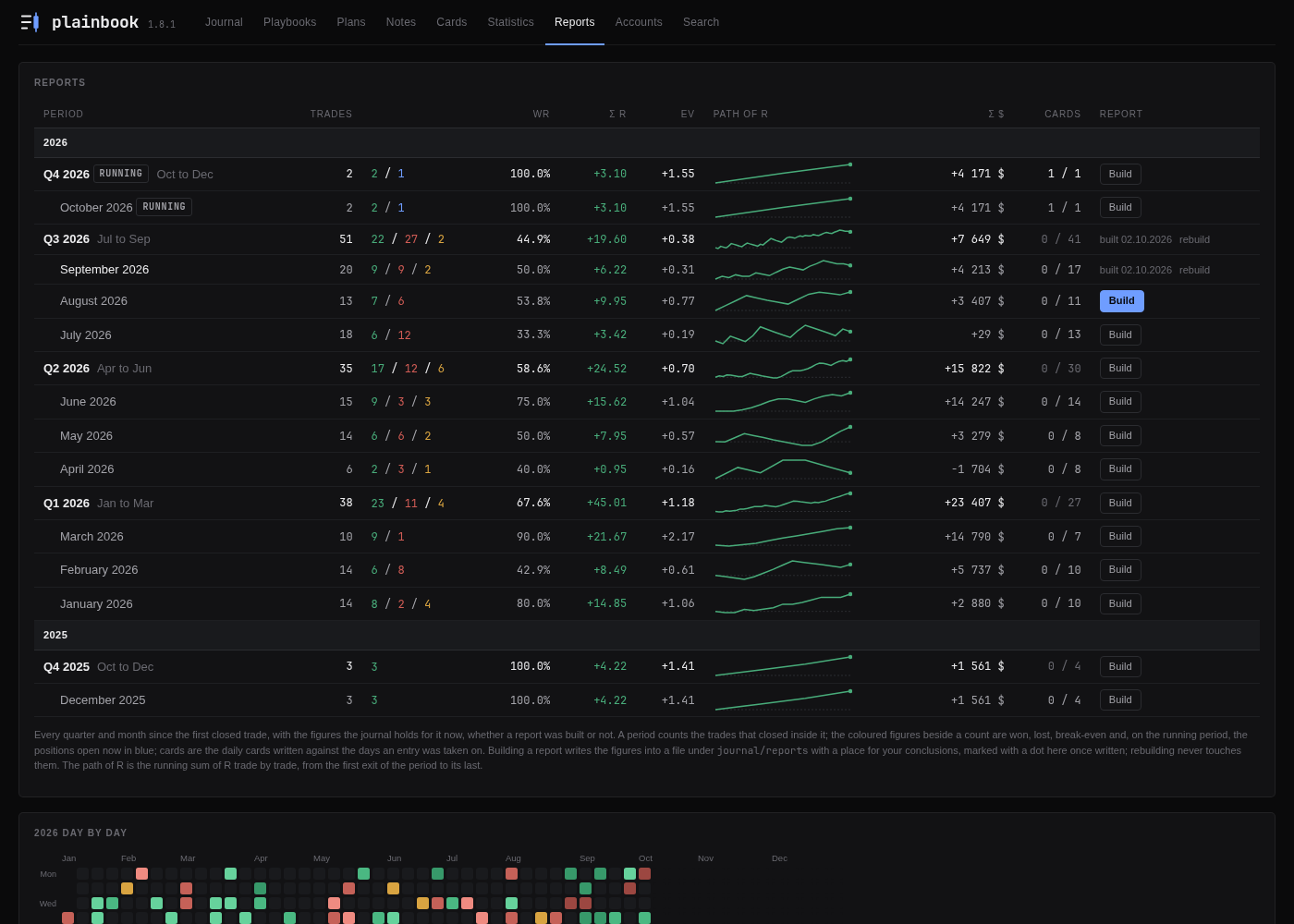
Task: Build the February 2026 report
Action: (1120, 569)
